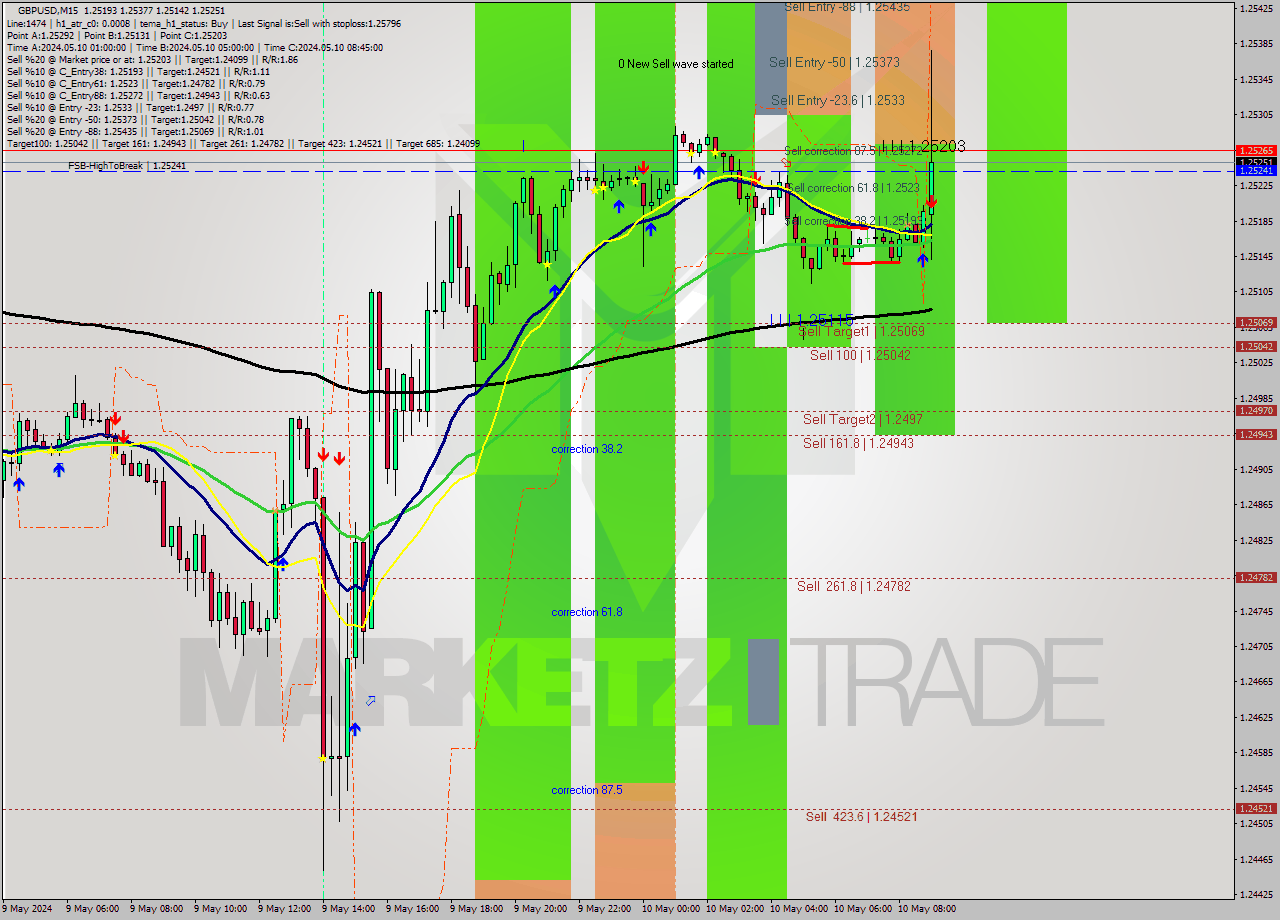Click the 'Sell %10 @ C_Entry38' line
Screen dimensions: 1280x920
tap(139, 72)
